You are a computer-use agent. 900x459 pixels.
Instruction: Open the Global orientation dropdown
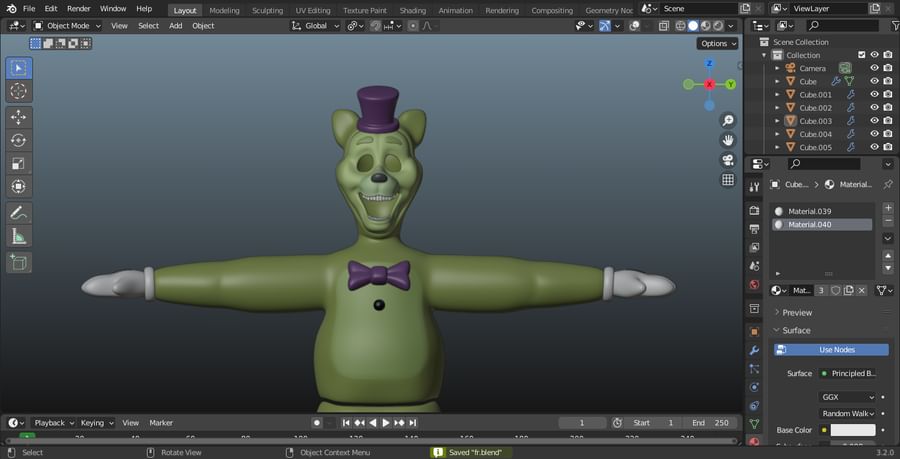click(x=315, y=26)
